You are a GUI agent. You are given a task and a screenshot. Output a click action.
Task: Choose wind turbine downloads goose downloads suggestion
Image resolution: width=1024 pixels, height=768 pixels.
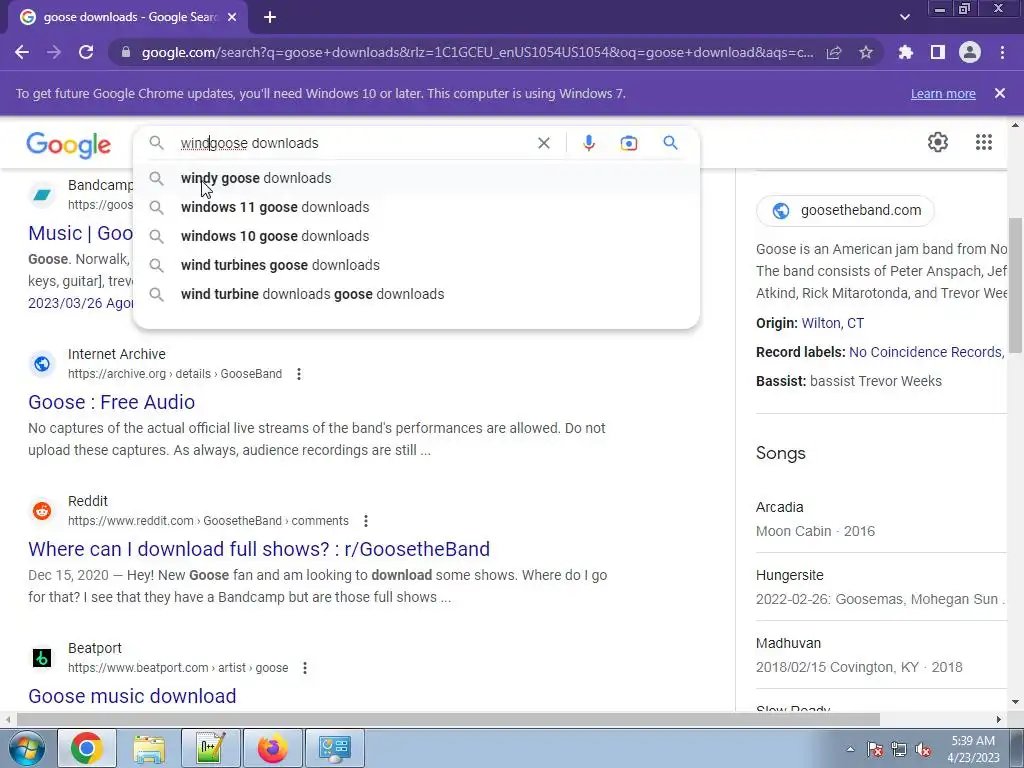coord(416,294)
